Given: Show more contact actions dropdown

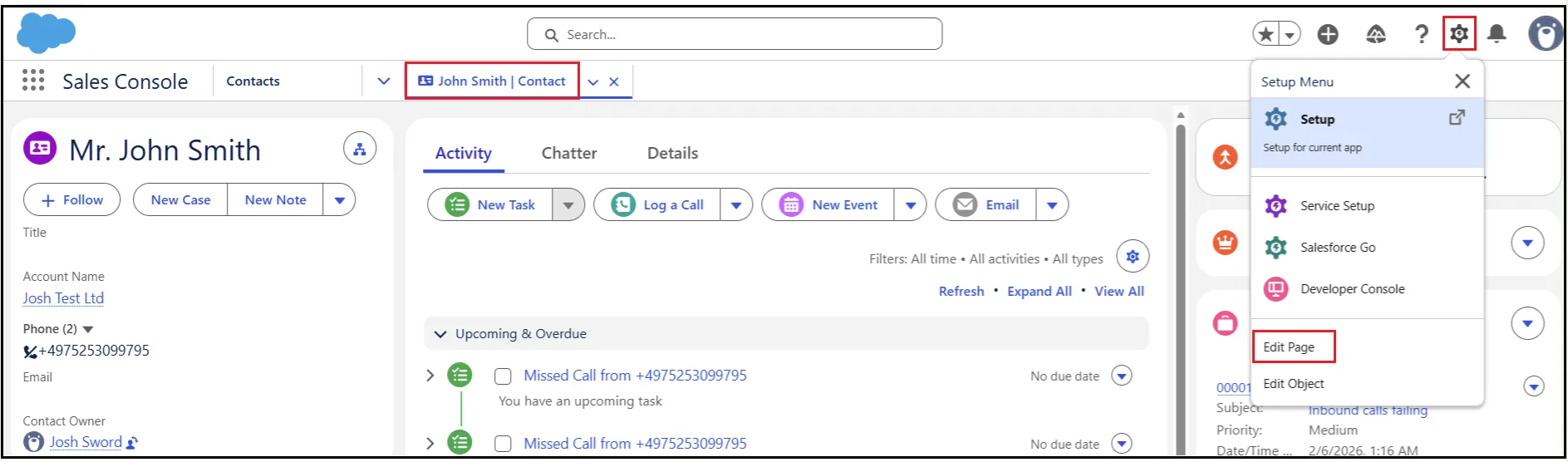Looking at the screenshot, I should point(339,200).
